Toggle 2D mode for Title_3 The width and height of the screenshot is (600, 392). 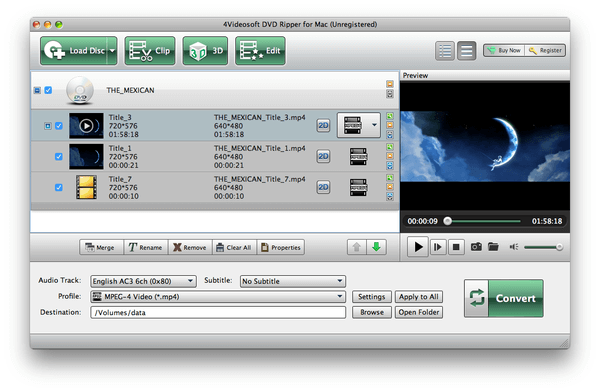click(x=323, y=126)
